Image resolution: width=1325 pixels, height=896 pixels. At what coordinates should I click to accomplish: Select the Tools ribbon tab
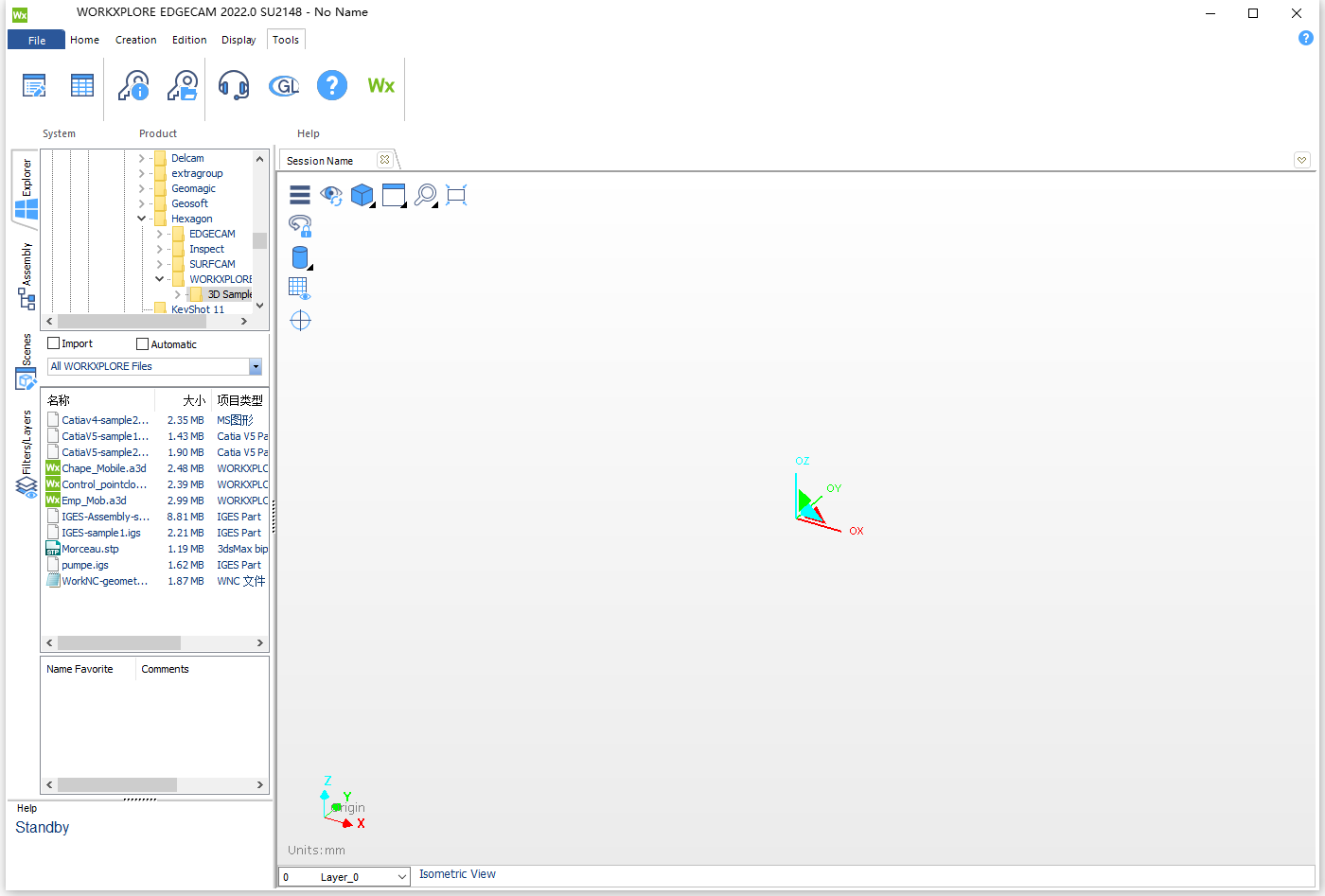[x=286, y=40]
